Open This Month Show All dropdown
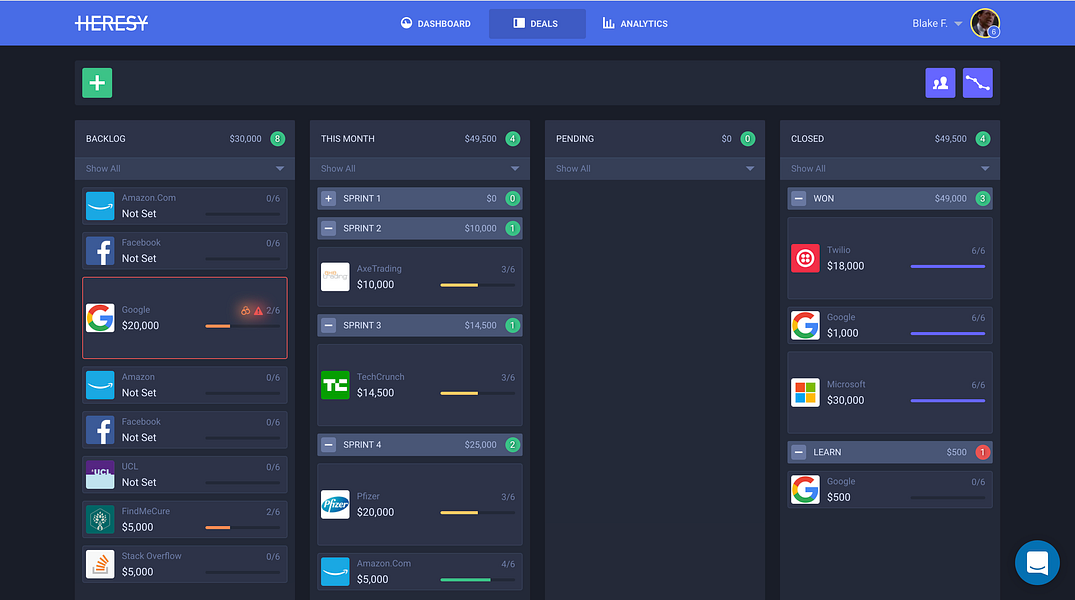This screenshot has height=600, width=1075. click(420, 169)
